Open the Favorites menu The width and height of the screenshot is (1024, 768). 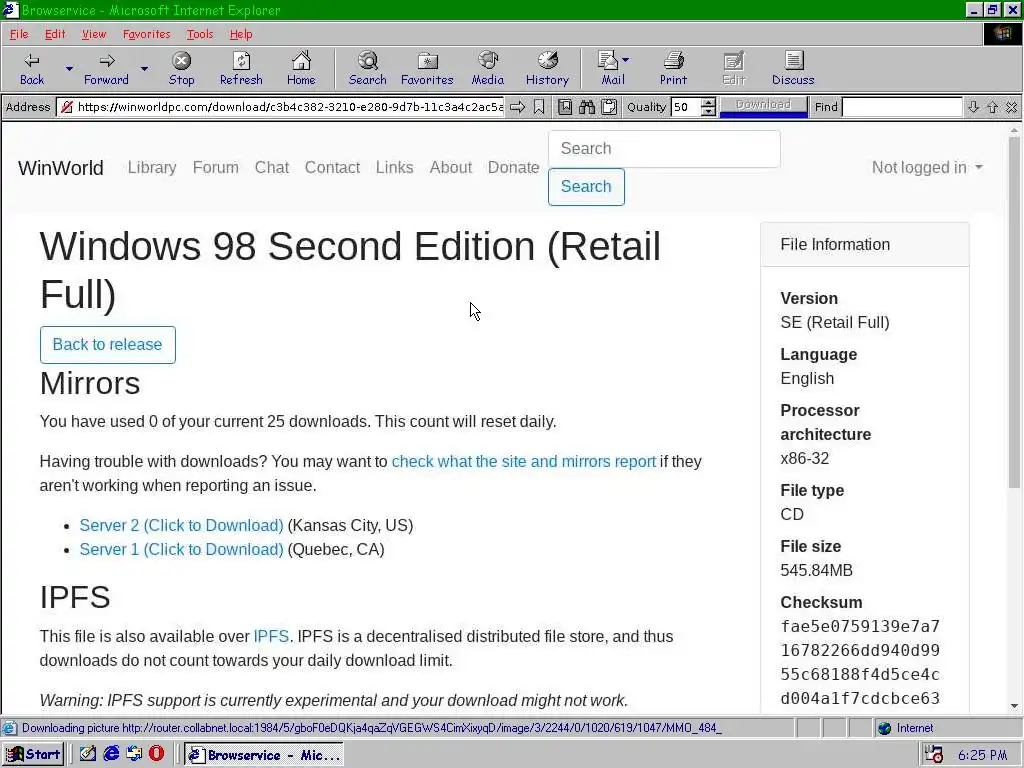click(146, 34)
